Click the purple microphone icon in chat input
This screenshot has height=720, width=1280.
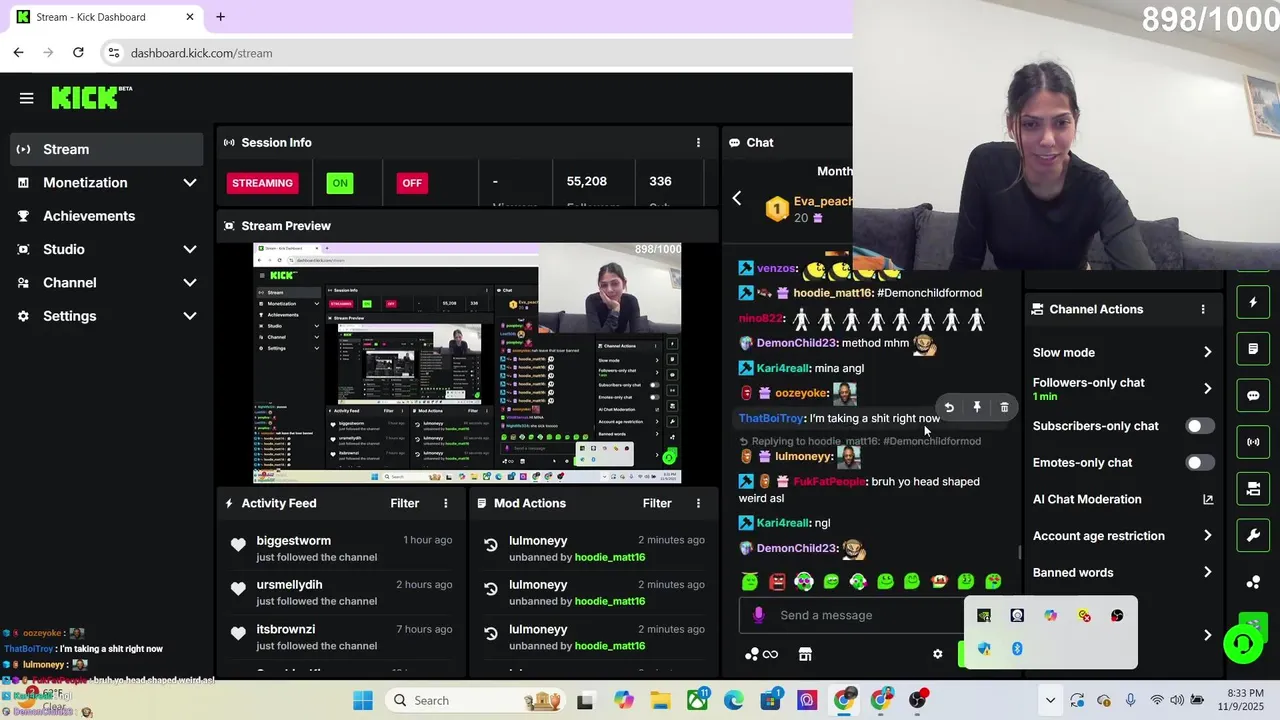tap(758, 615)
